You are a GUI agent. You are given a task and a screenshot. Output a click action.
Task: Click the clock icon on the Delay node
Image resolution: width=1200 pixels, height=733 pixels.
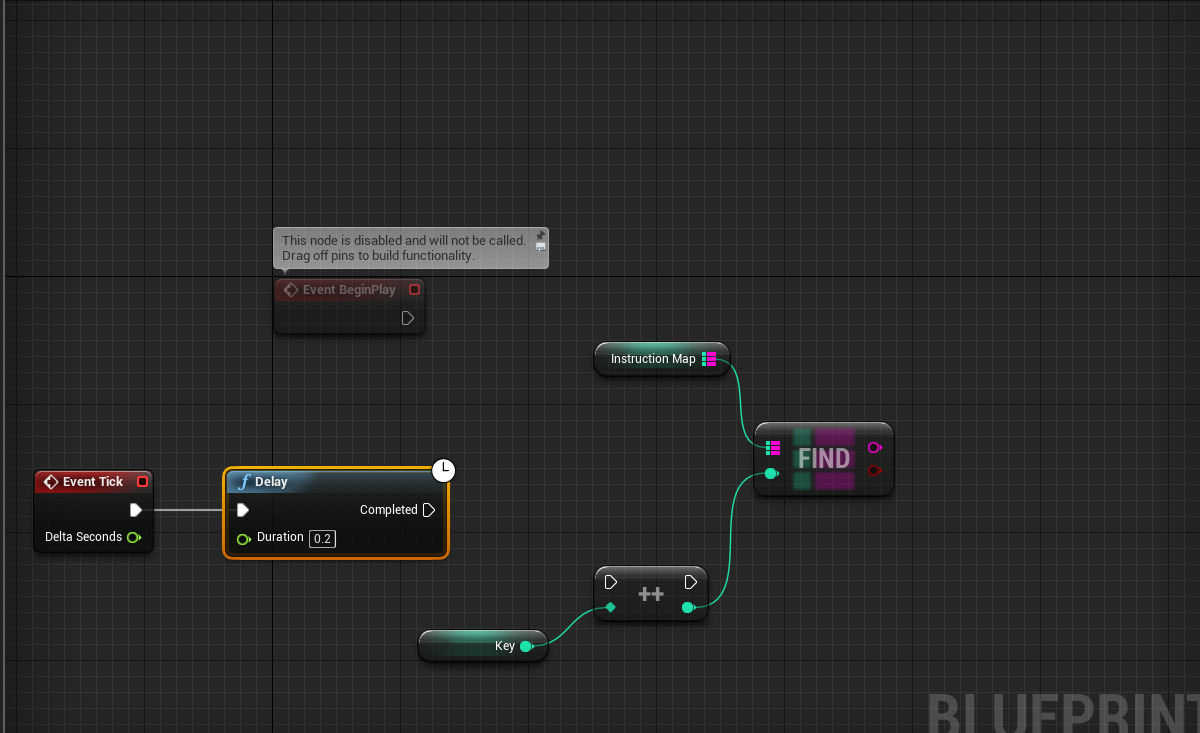tap(443, 470)
